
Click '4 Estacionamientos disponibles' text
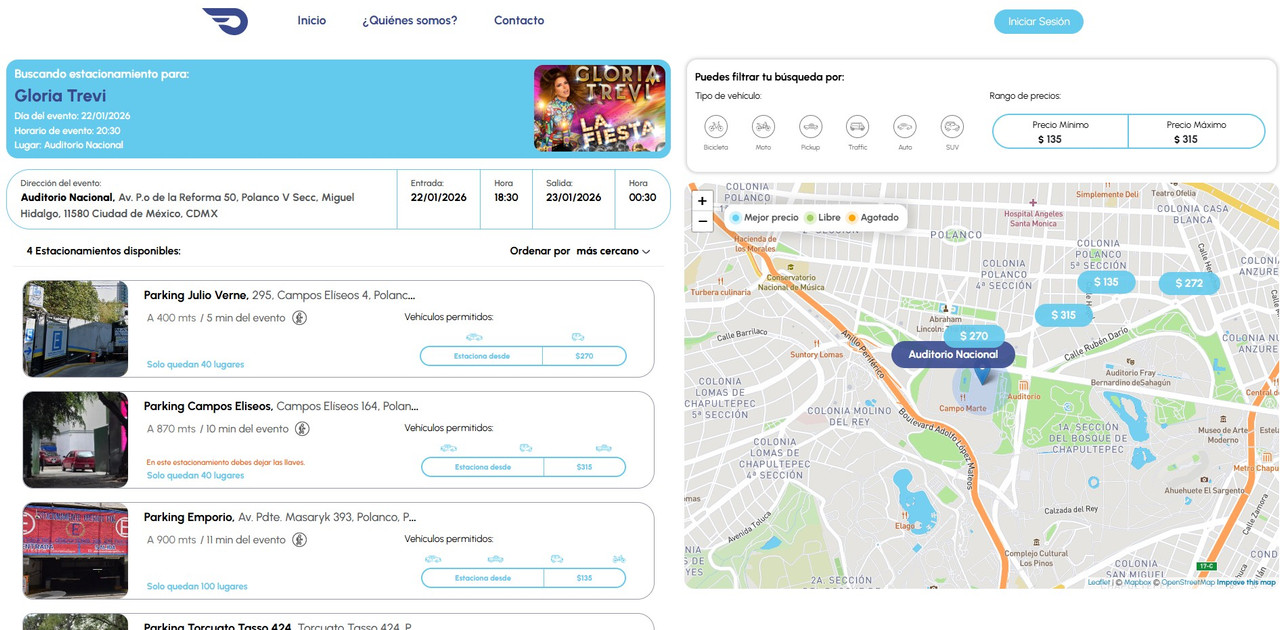[x=104, y=251]
